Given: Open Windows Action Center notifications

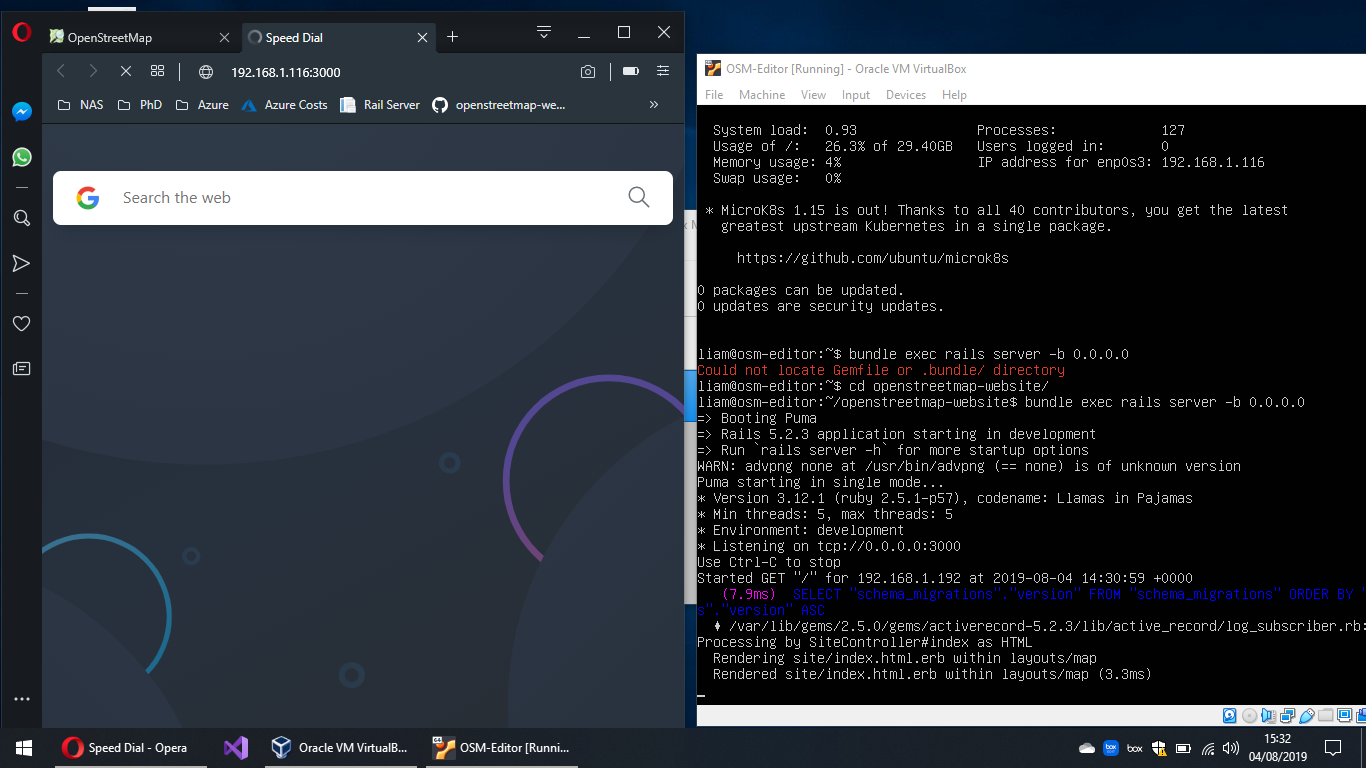Looking at the screenshot, I should click(x=1333, y=747).
